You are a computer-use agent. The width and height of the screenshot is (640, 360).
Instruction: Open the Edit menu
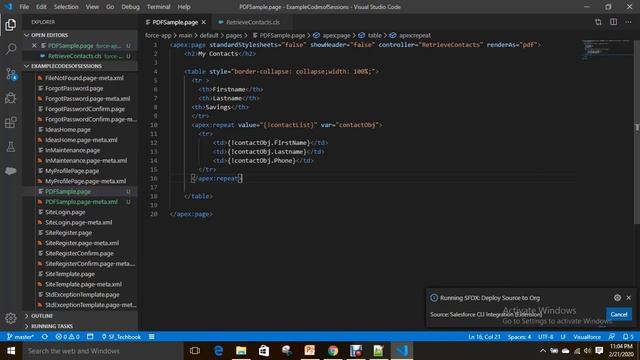[41, 7]
